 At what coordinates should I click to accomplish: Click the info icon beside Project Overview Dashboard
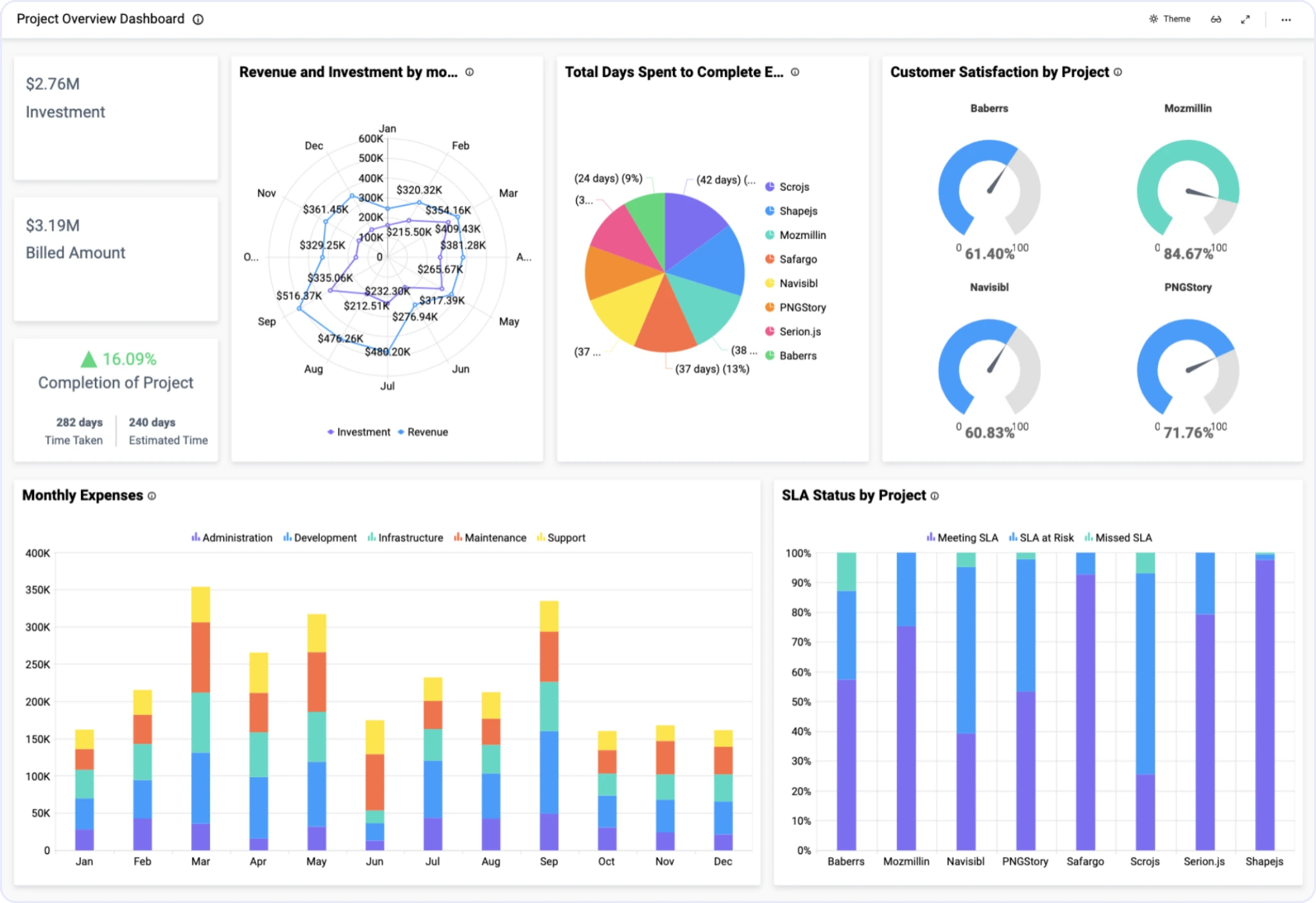coord(198,19)
